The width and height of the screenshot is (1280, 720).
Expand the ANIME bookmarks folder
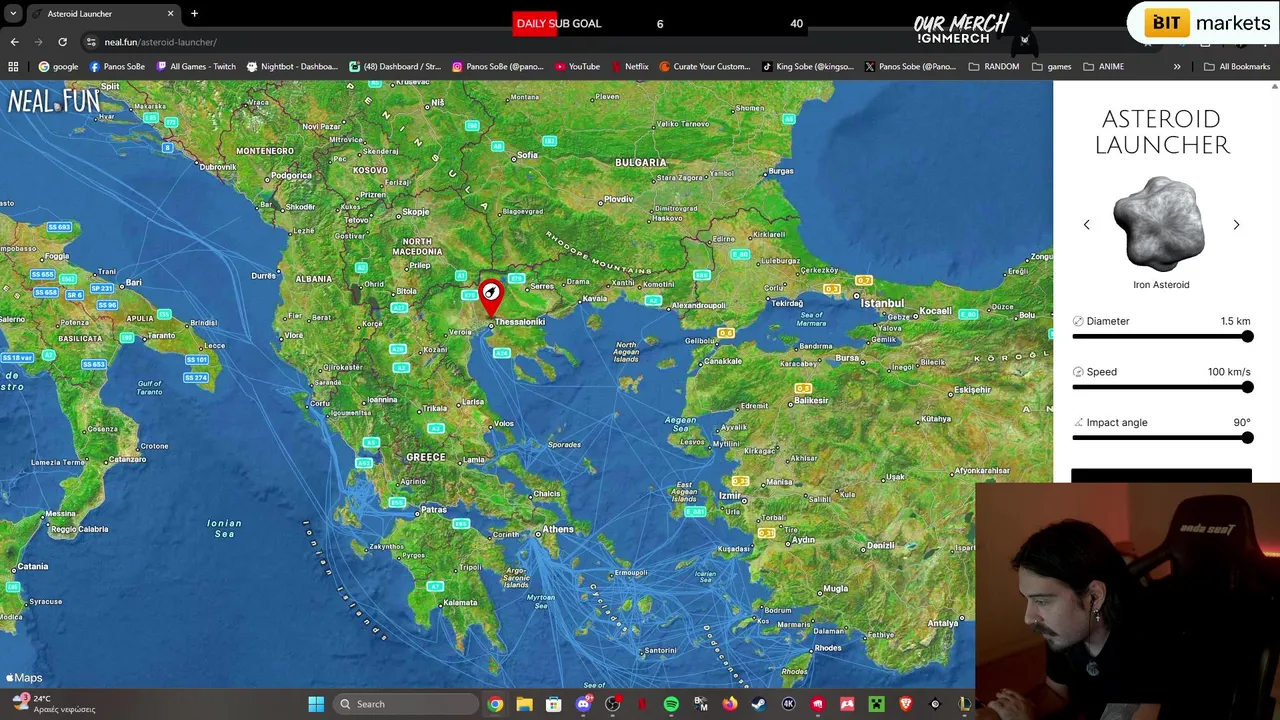(1104, 67)
